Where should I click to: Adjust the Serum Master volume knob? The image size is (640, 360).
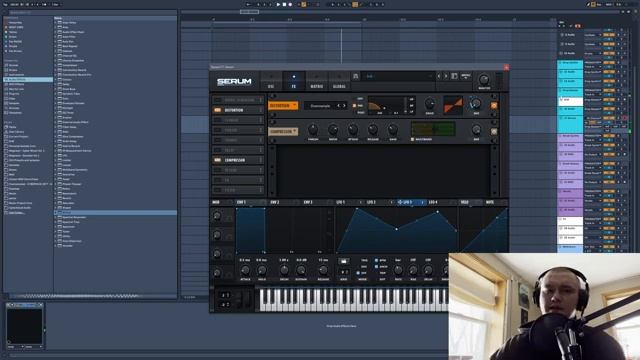pyautogui.click(x=484, y=79)
